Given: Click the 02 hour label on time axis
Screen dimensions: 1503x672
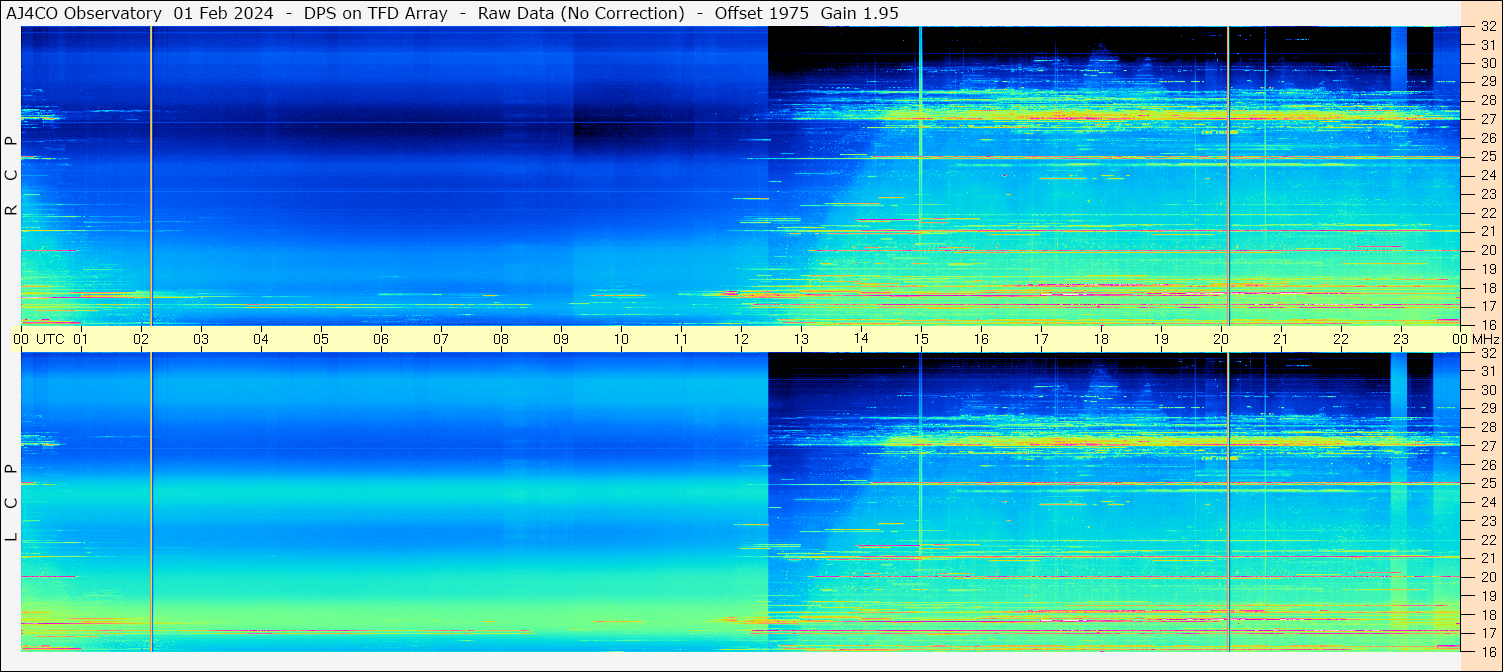Looking at the screenshot, I should [x=141, y=339].
